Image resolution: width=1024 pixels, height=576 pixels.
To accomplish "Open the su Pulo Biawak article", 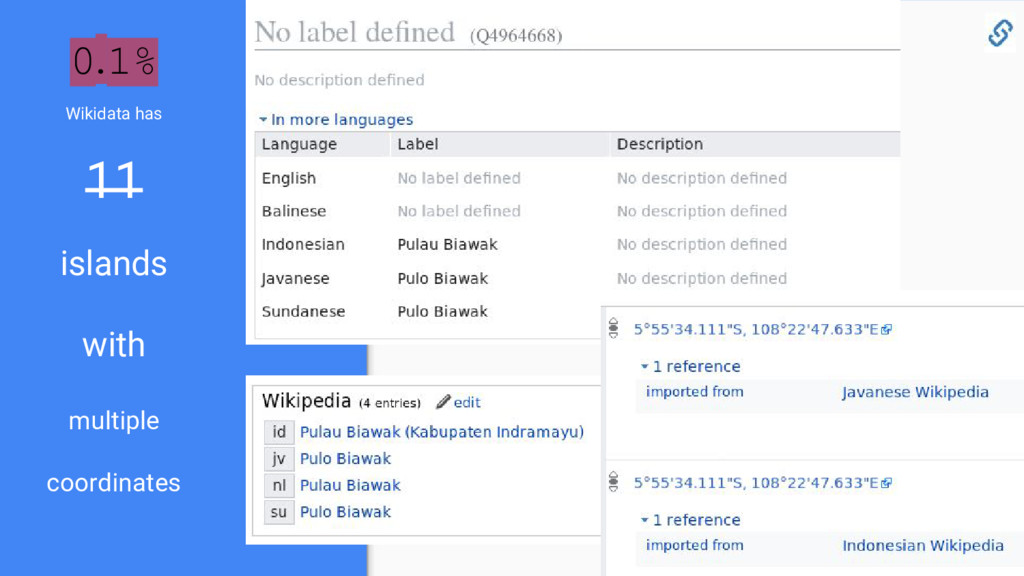I will pyautogui.click(x=345, y=512).
